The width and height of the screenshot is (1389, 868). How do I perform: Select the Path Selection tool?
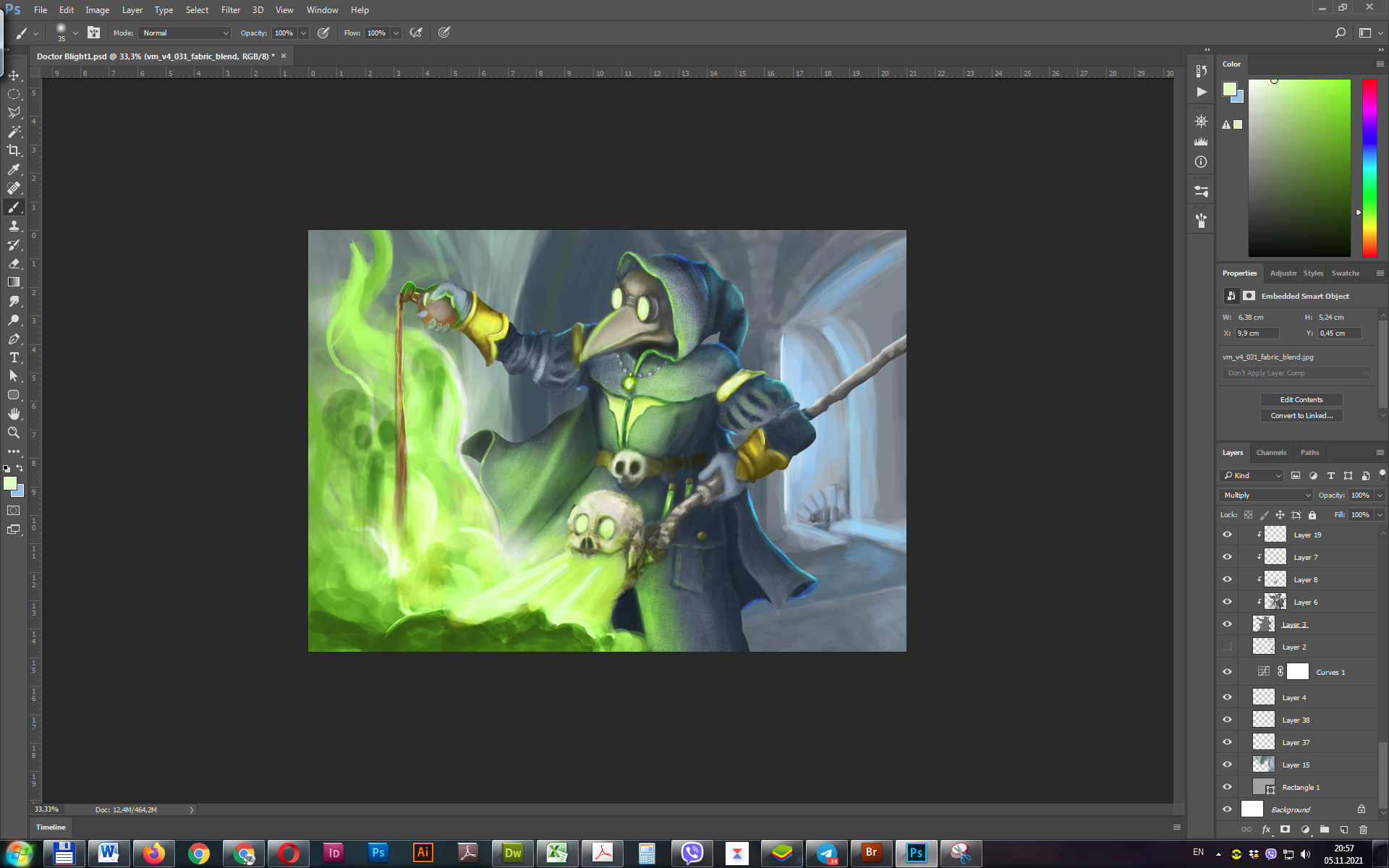point(14,376)
